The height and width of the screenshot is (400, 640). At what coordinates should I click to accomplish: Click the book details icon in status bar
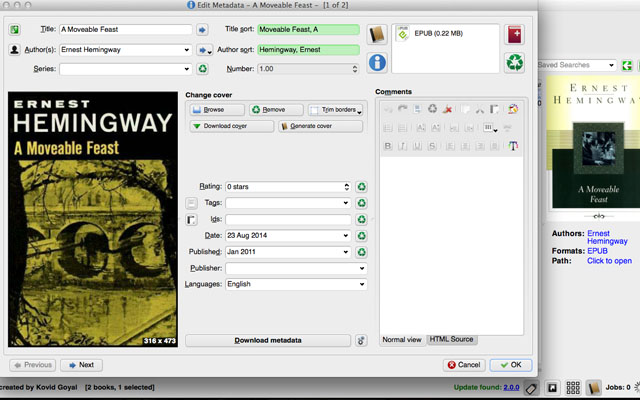click(594, 387)
